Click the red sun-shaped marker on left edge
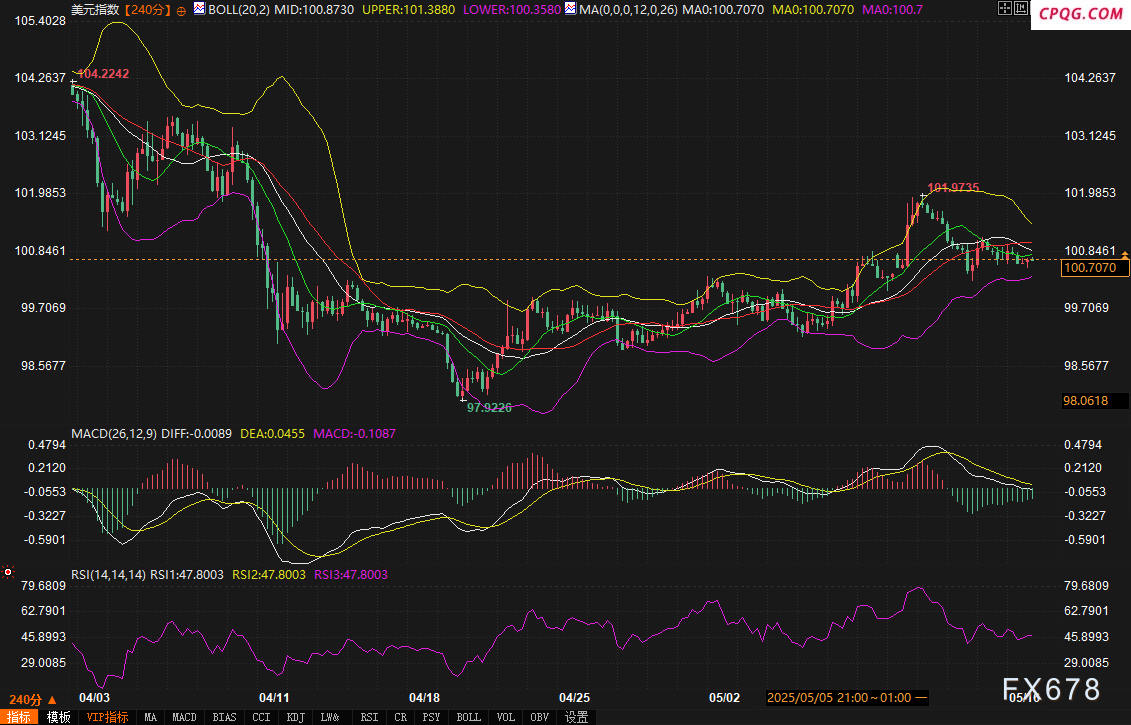This screenshot has height=725, width=1131. coord(8,572)
